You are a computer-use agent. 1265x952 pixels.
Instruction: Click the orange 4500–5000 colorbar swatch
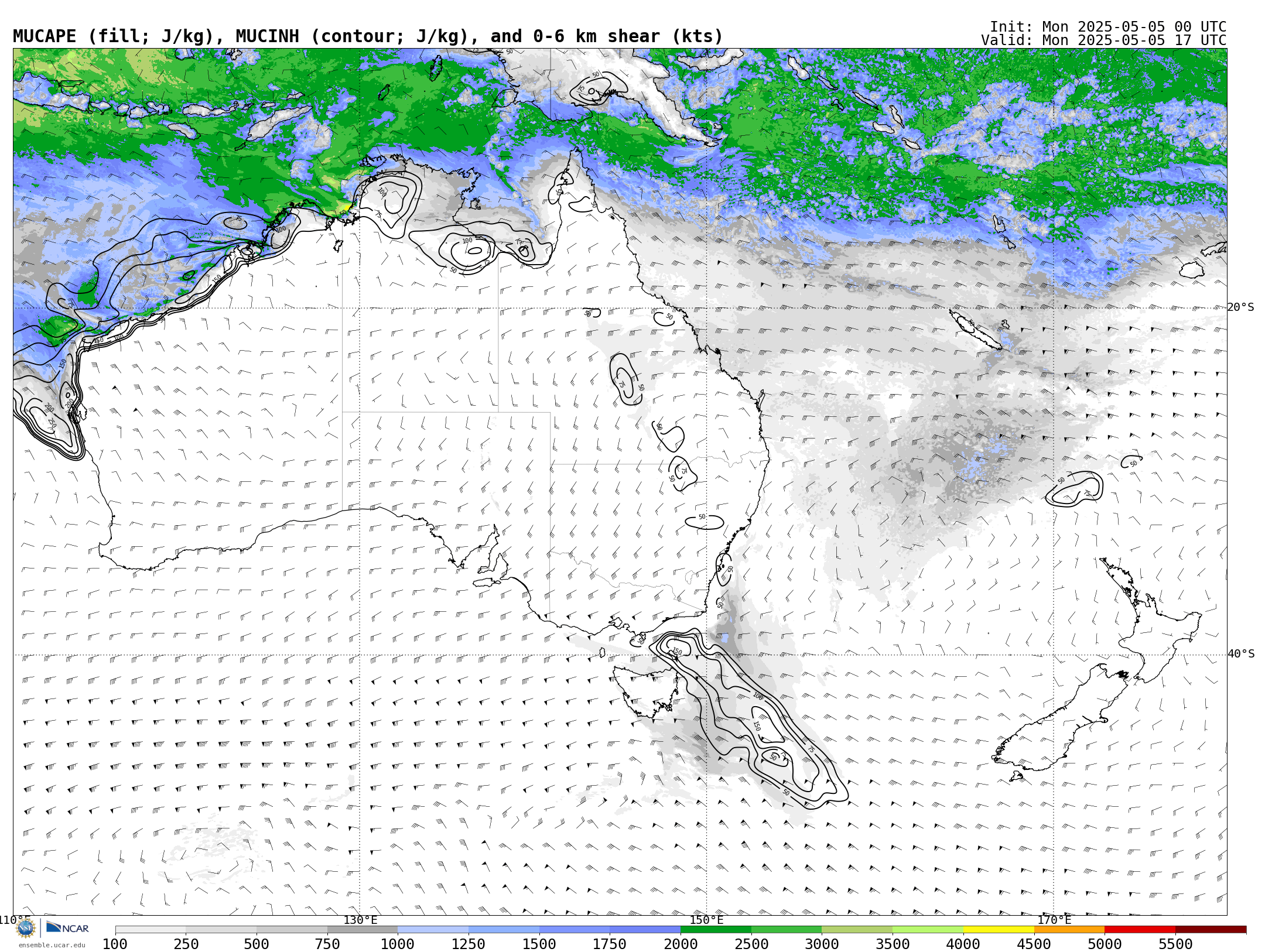[x=1069, y=930]
